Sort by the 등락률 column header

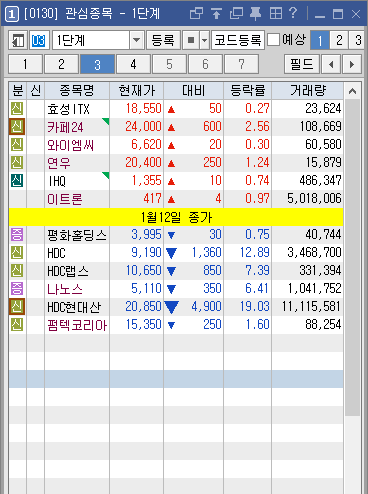248,91
